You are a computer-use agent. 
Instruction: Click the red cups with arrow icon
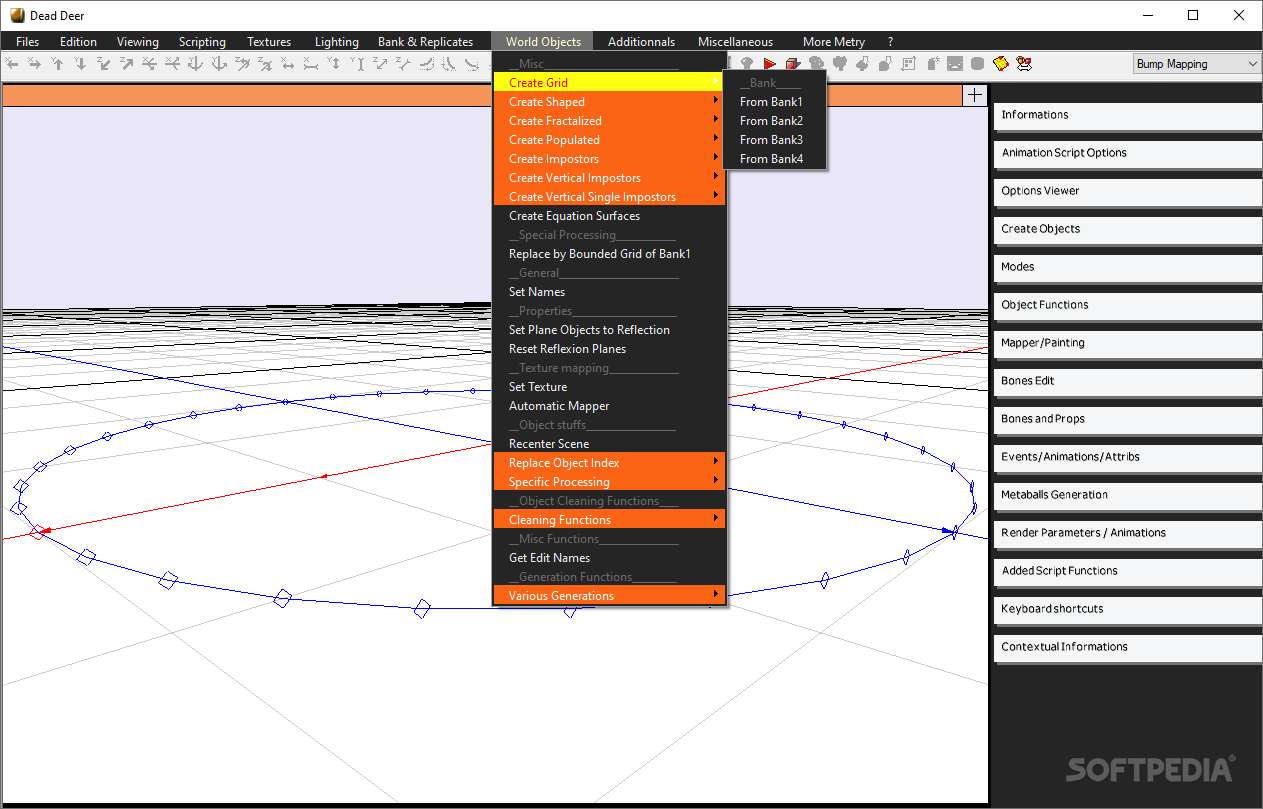pos(1024,63)
